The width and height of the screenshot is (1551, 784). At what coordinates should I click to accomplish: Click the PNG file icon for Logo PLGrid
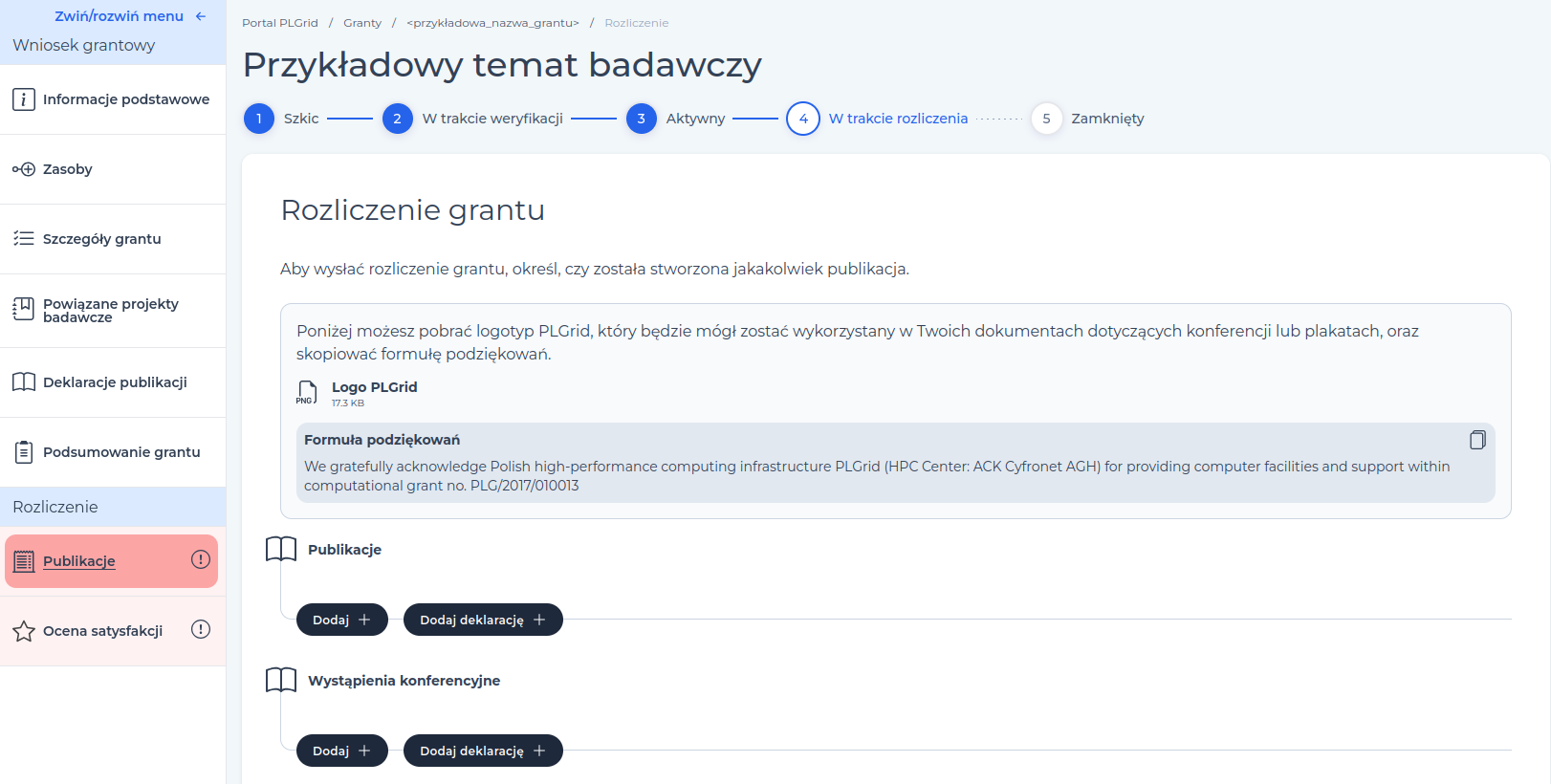[306, 393]
